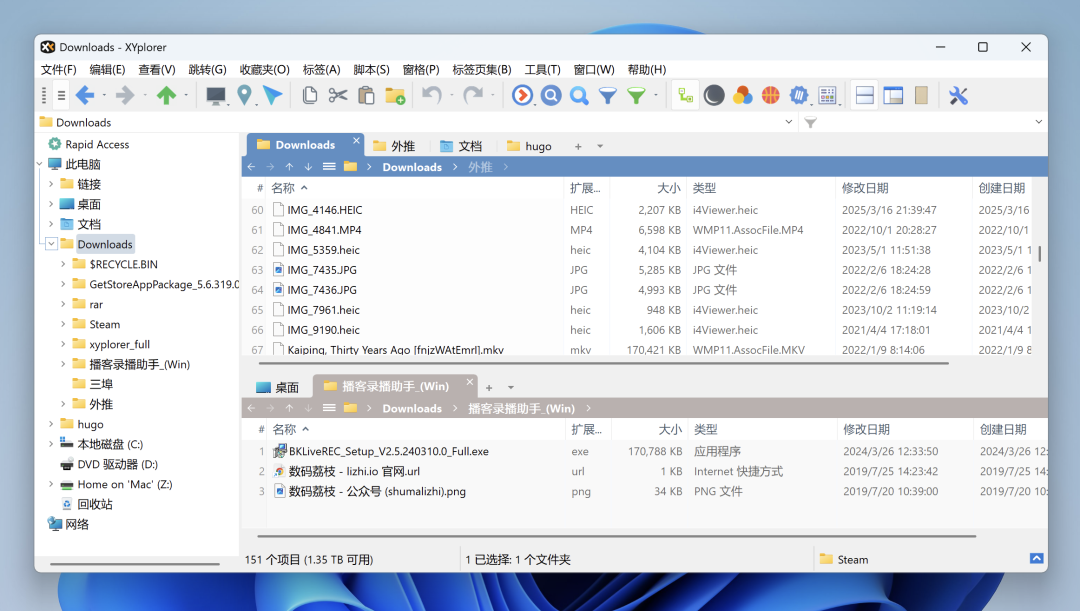Collapse the Downloads folder in the tree
1080x611 pixels.
click(50, 243)
